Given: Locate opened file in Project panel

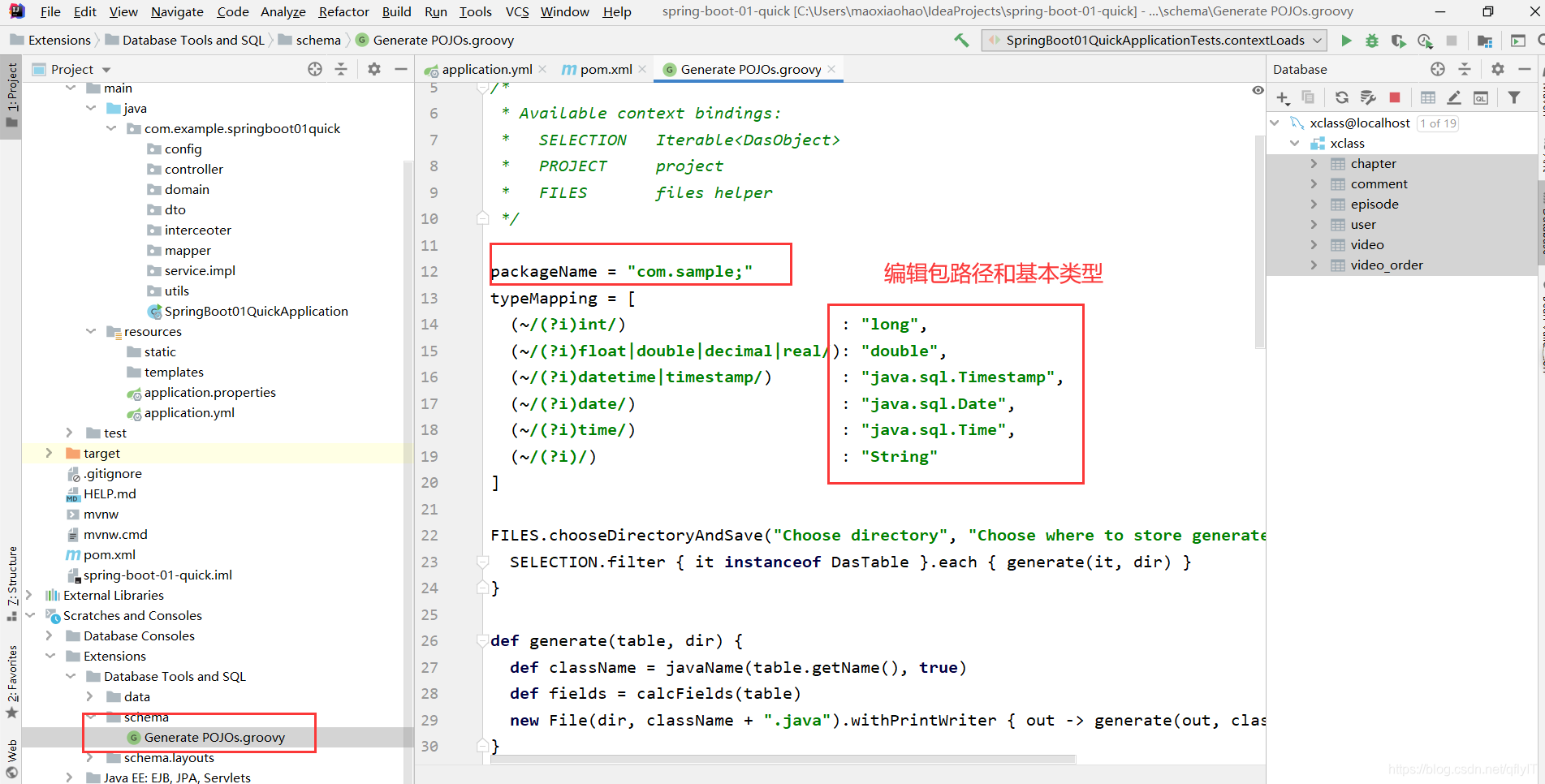Looking at the screenshot, I should [315, 70].
